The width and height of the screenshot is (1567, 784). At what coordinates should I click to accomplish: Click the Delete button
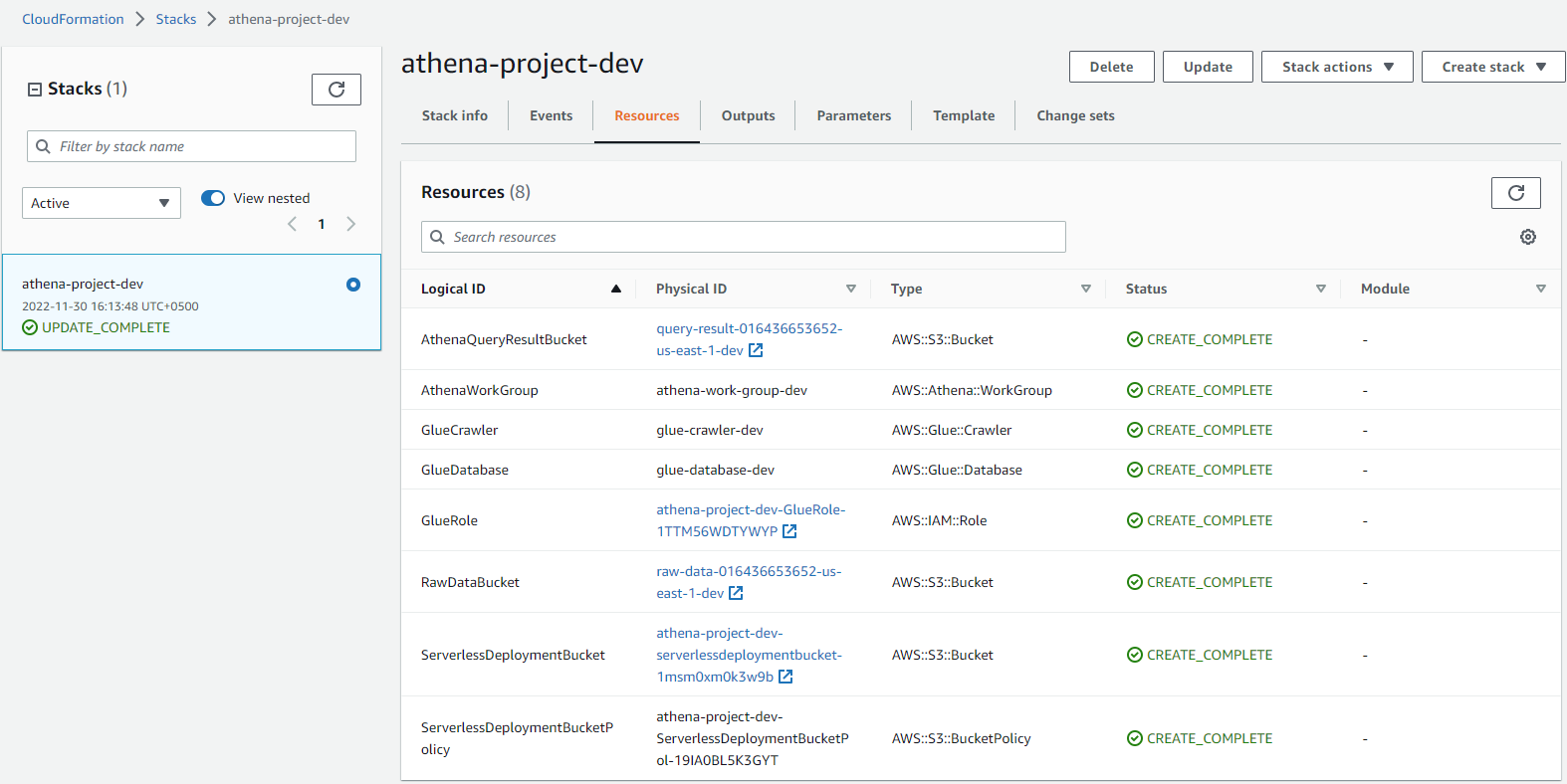(1112, 67)
